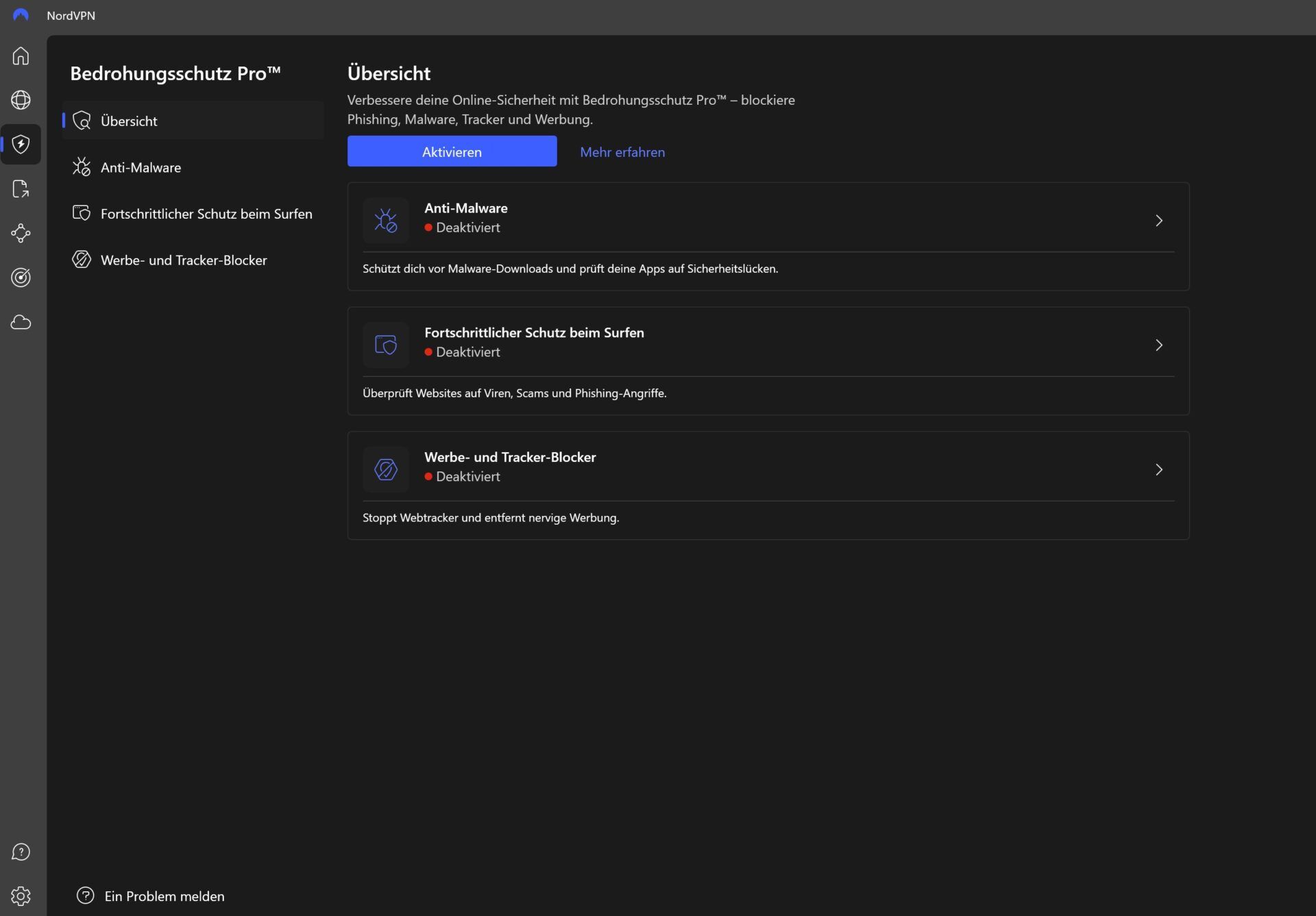Open the cloud icon in sidebar
The height and width of the screenshot is (916, 1316).
click(x=21, y=322)
